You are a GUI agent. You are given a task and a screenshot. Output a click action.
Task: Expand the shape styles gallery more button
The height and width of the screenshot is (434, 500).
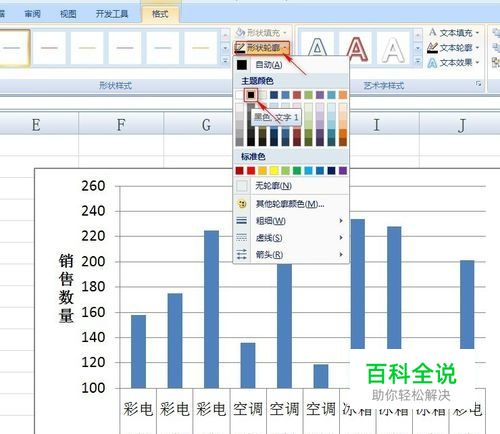click(x=225, y=61)
